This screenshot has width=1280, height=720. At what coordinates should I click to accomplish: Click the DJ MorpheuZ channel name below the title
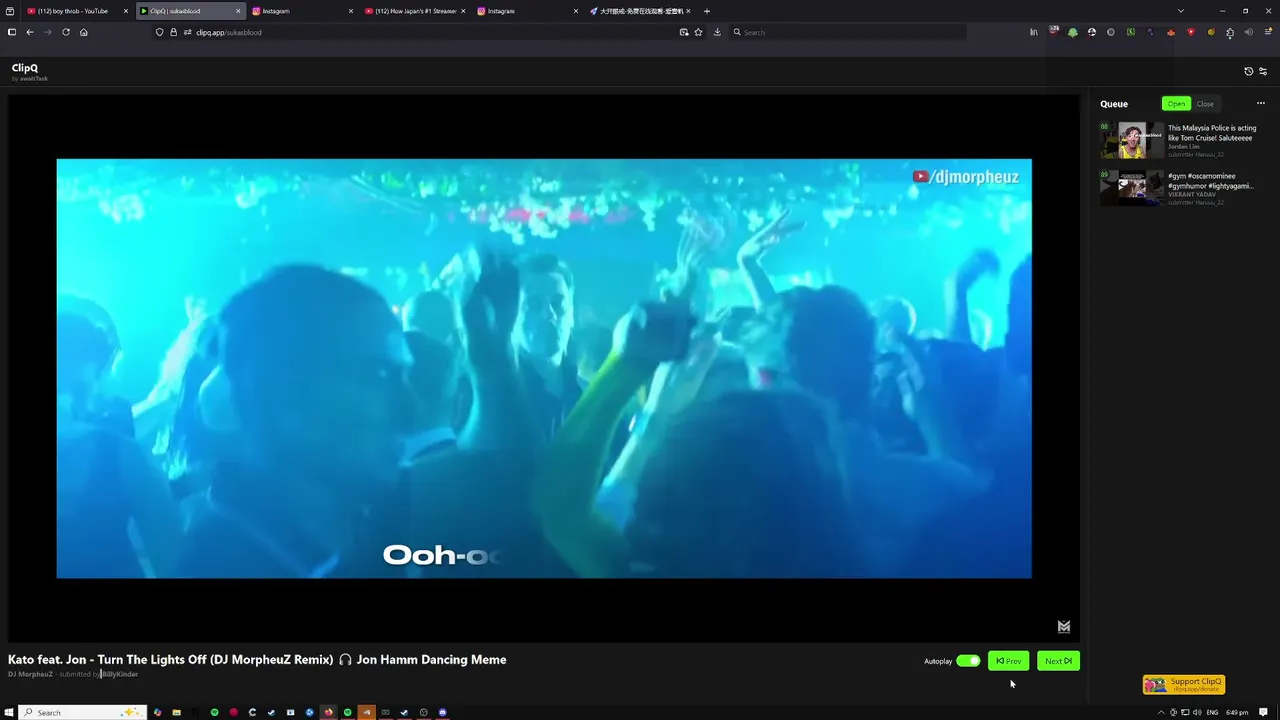pyautogui.click(x=30, y=674)
